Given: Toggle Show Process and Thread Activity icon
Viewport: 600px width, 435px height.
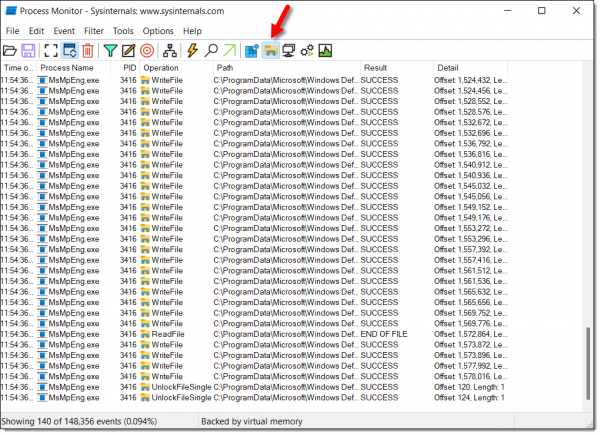Looking at the screenshot, I should (307, 51).
